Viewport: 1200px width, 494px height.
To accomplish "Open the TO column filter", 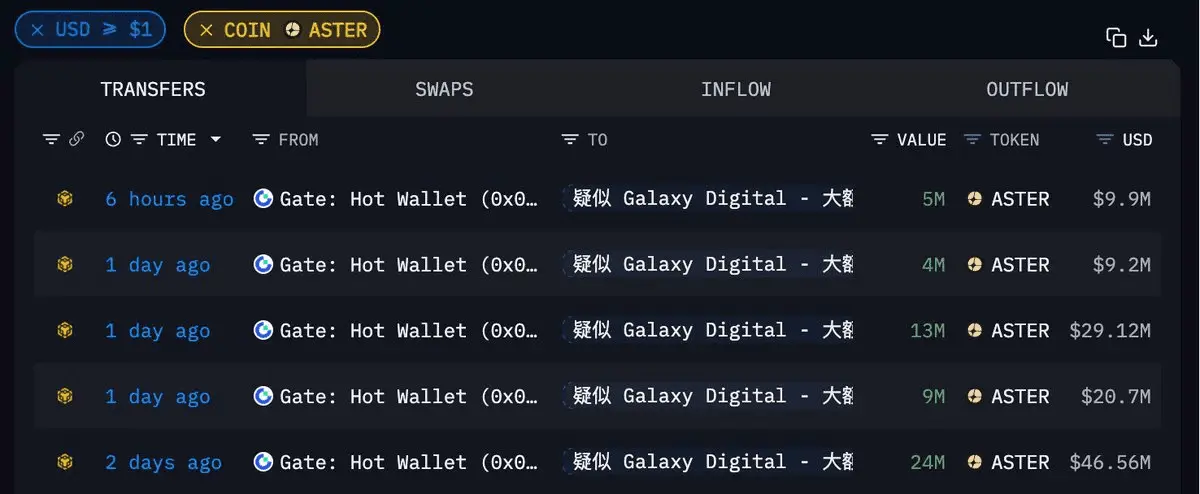I will pos(570,140).
